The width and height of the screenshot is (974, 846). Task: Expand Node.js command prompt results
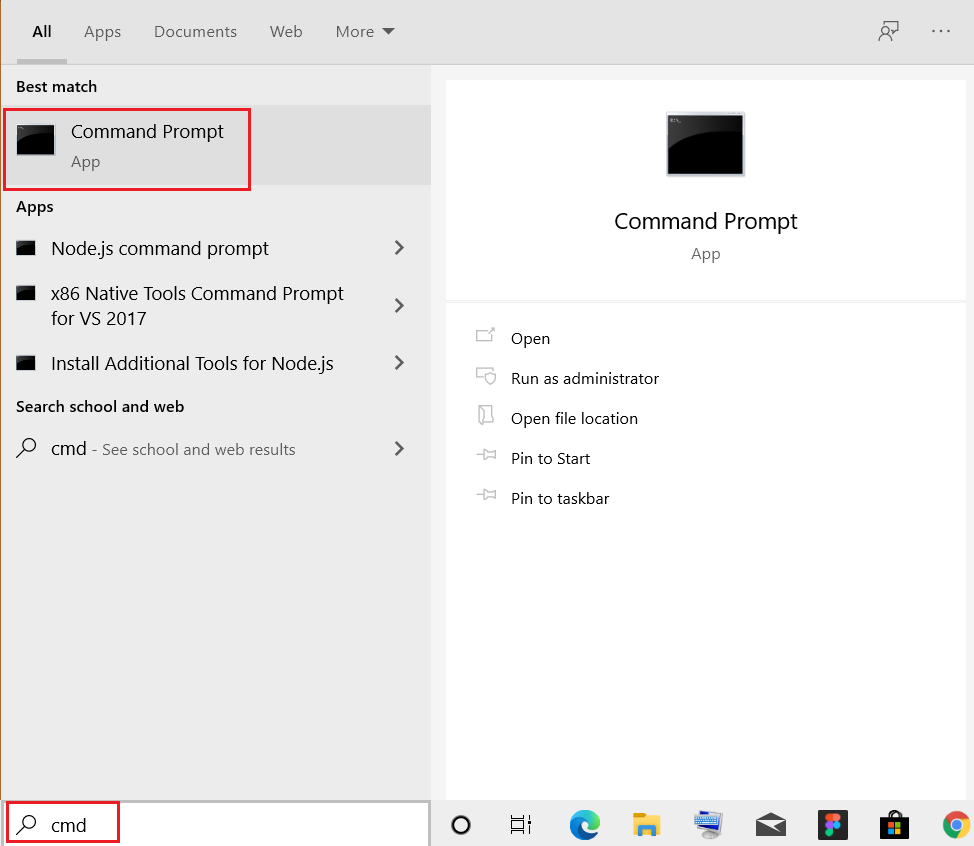(399, 248)
